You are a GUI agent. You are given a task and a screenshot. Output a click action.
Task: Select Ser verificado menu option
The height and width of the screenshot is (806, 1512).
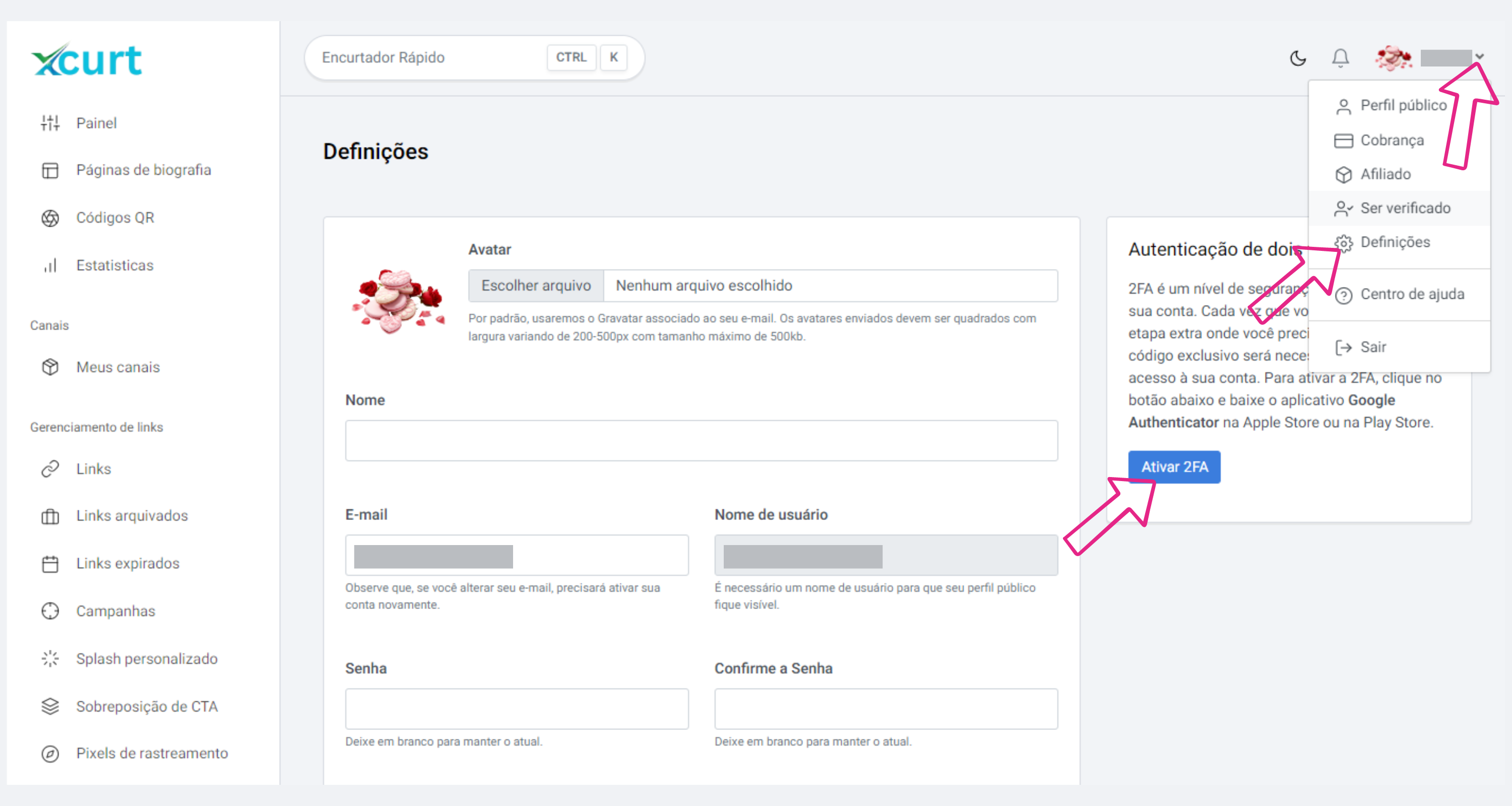tap(1405, 208)
